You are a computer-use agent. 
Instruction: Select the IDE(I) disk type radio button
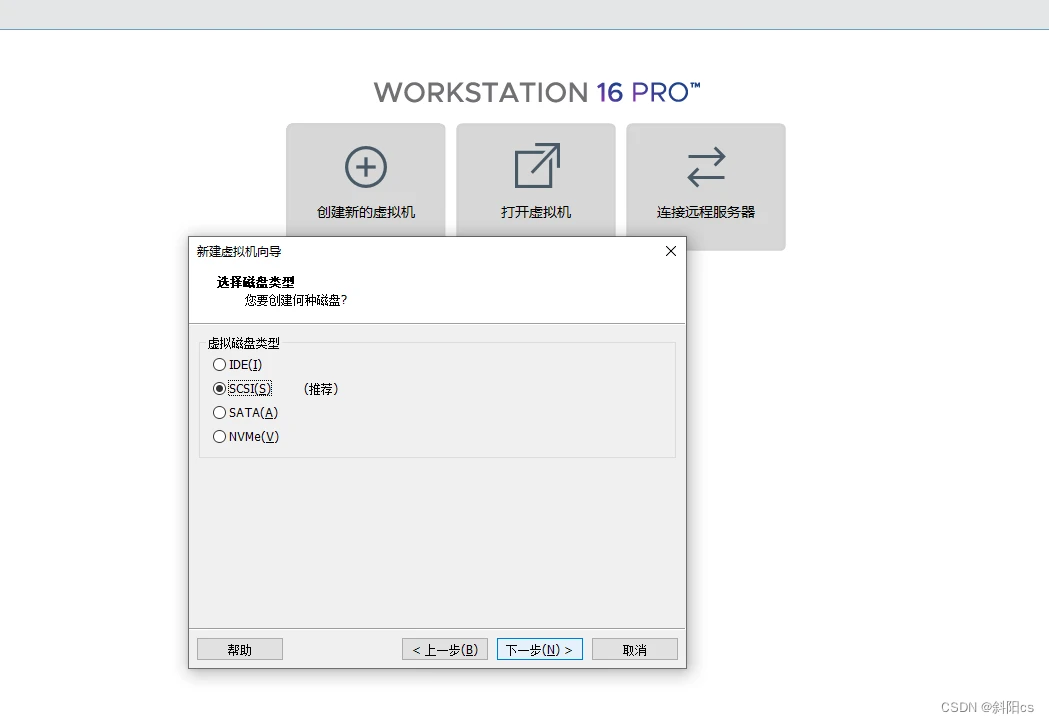(x=220, y=365)
